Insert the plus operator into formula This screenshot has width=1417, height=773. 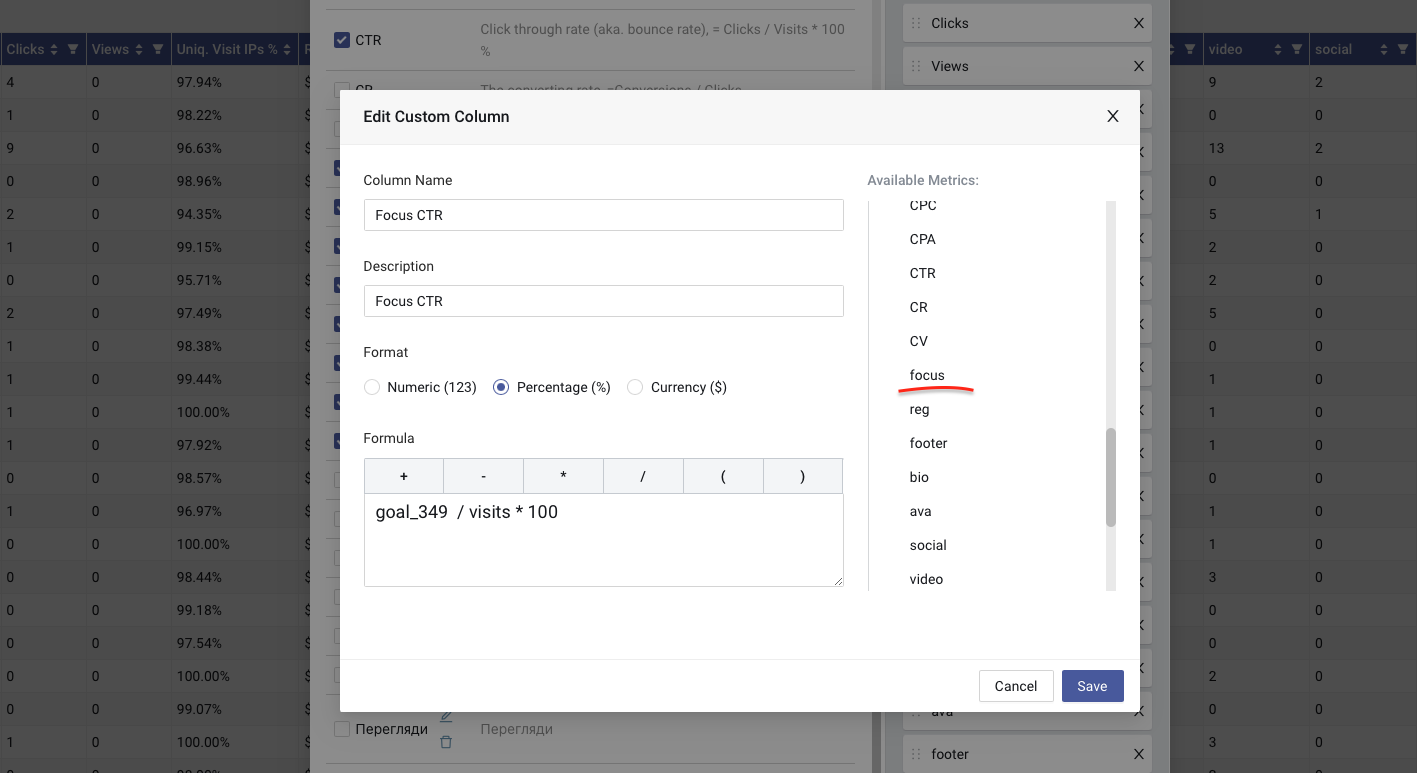404,476
